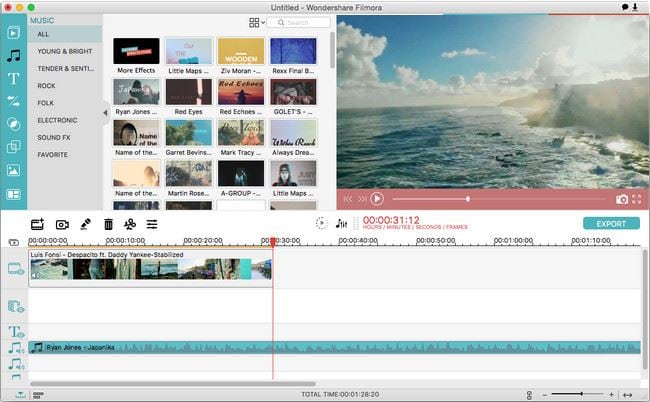650x402 pixels.
Task: Click the music library vertical scrollbar
Action: [x=332, y=50]
